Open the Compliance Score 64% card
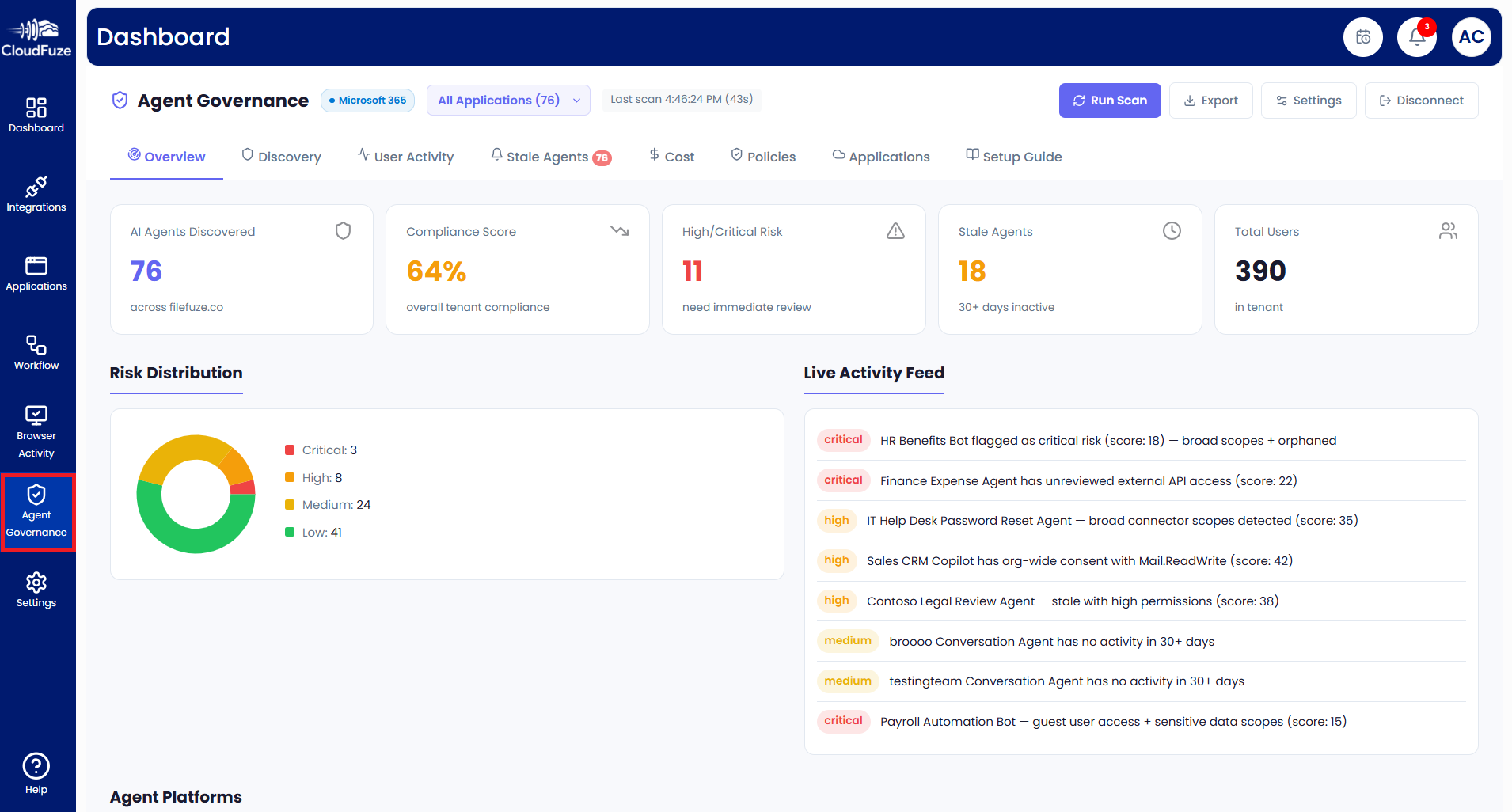1512x812 pixels. (518, 269)
